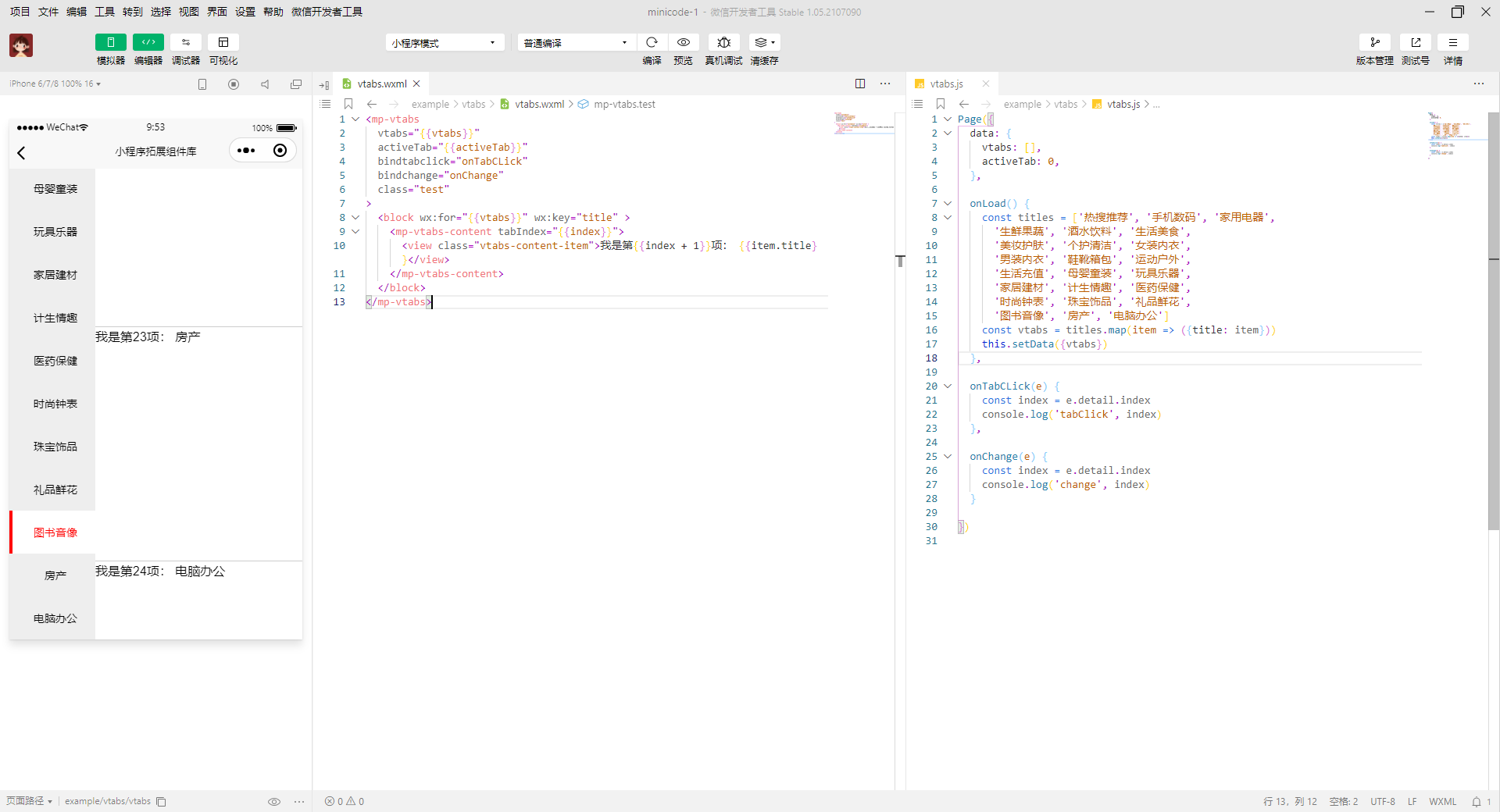Open the 项目 menu
Image resolution: width=1500 pixels, height=812 pixels.
click(x=20, y=12)
